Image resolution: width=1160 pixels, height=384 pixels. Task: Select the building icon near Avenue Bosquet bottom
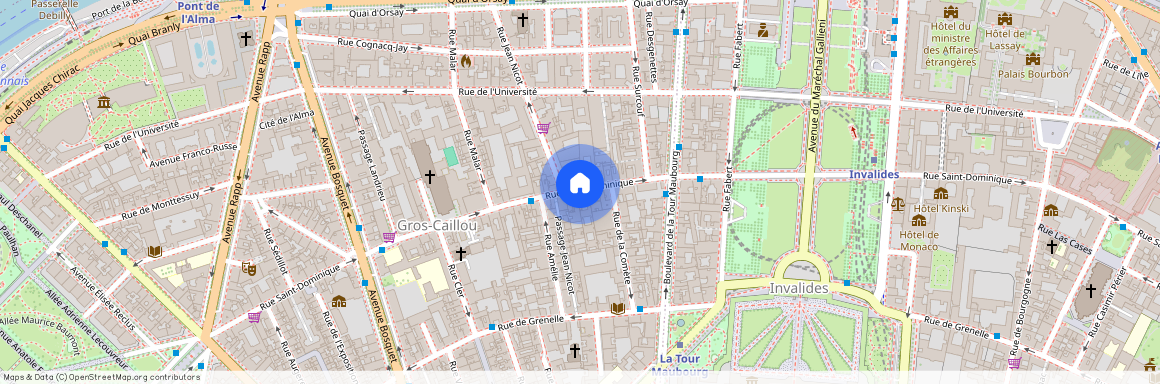339,301
